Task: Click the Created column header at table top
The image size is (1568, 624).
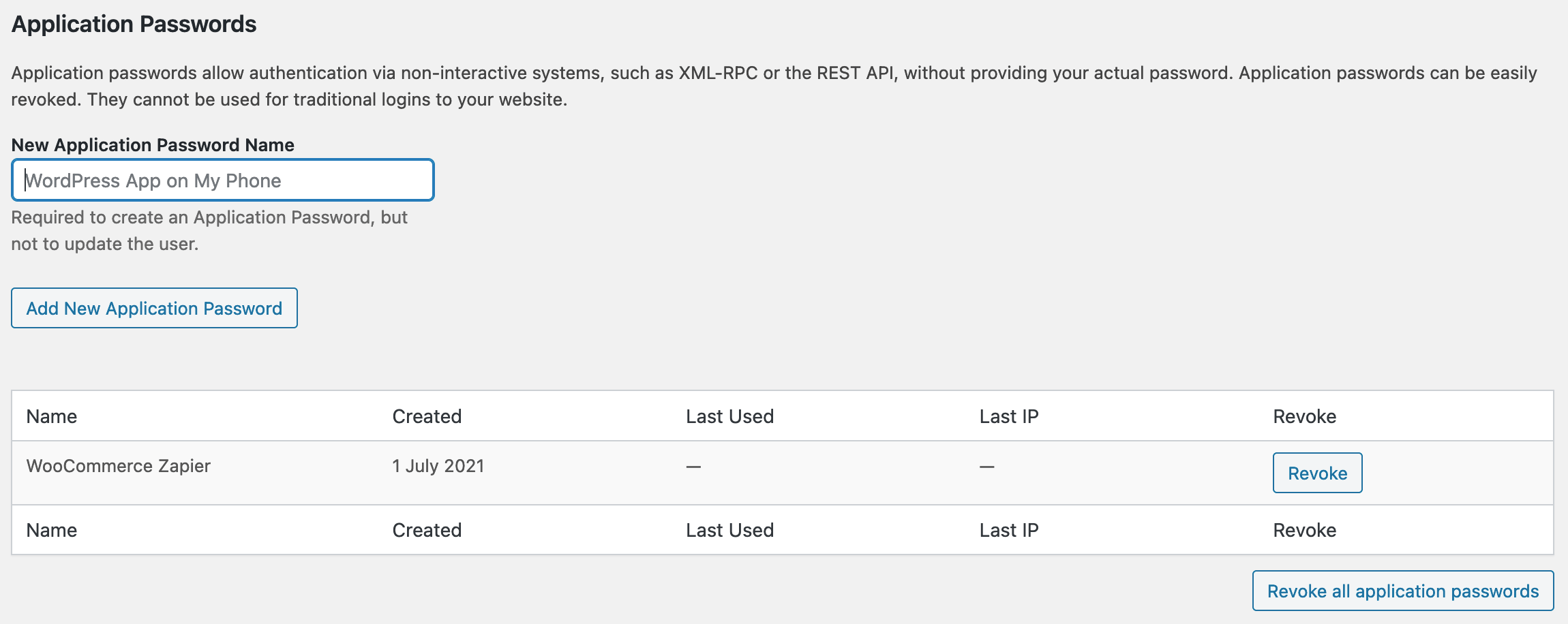Action: [x=427, y=416]
